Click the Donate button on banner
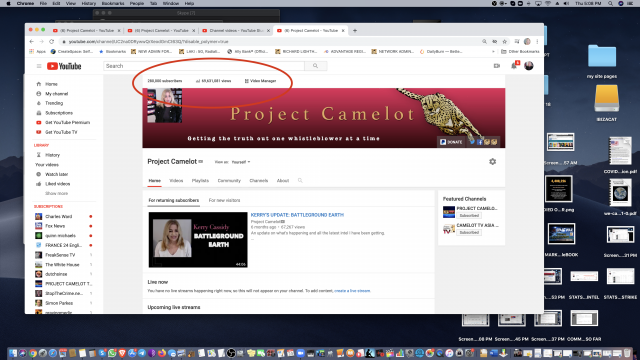Screen dimensions: 640x360 [451, 142]
